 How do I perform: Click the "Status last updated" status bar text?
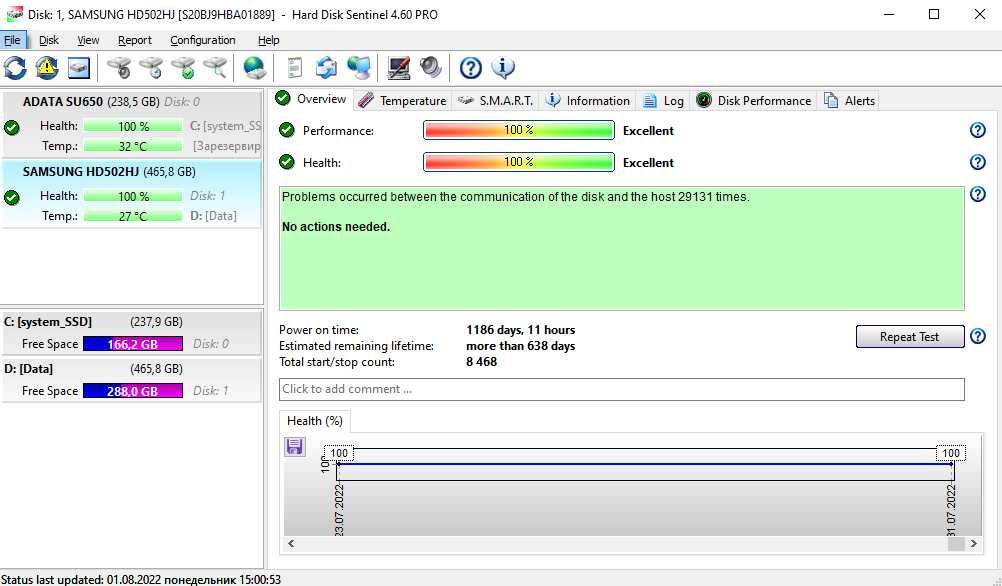(x=141, y=580)
